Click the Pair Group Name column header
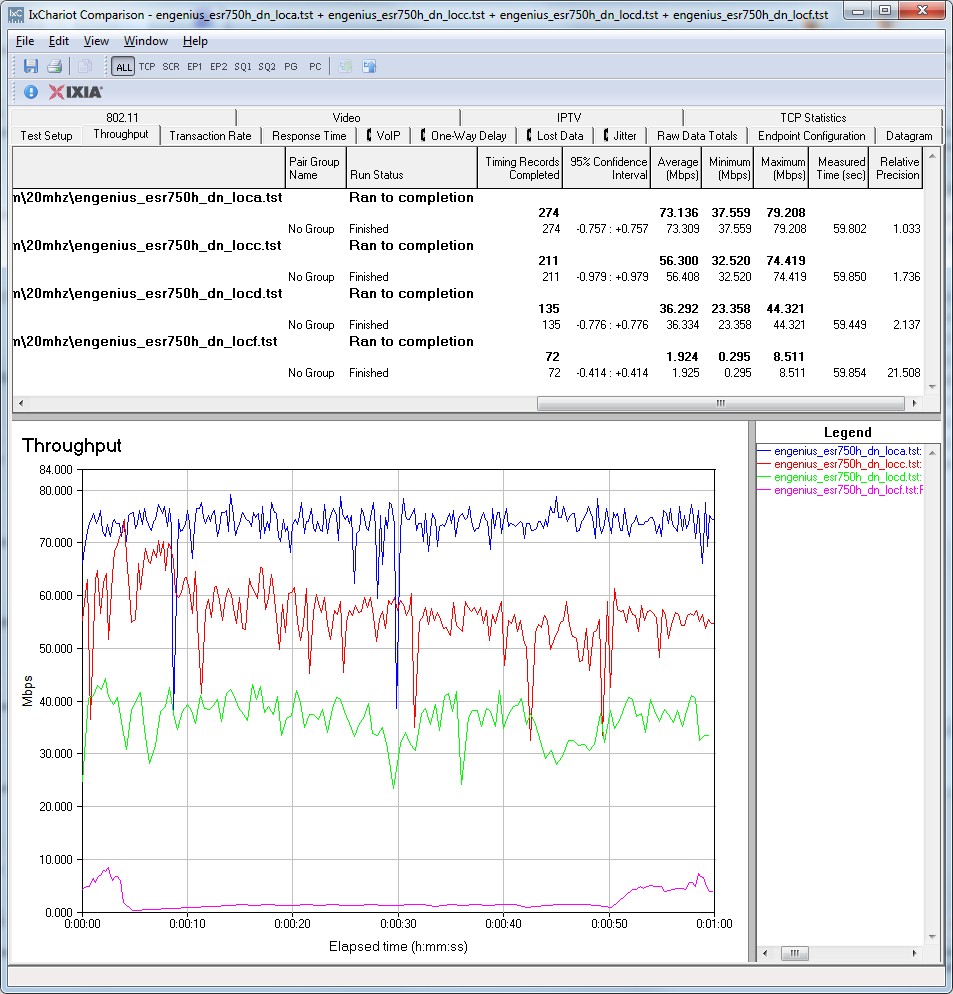Image resolution: width=953 pixels, height=994 pixels. click(x=315, y=168)
